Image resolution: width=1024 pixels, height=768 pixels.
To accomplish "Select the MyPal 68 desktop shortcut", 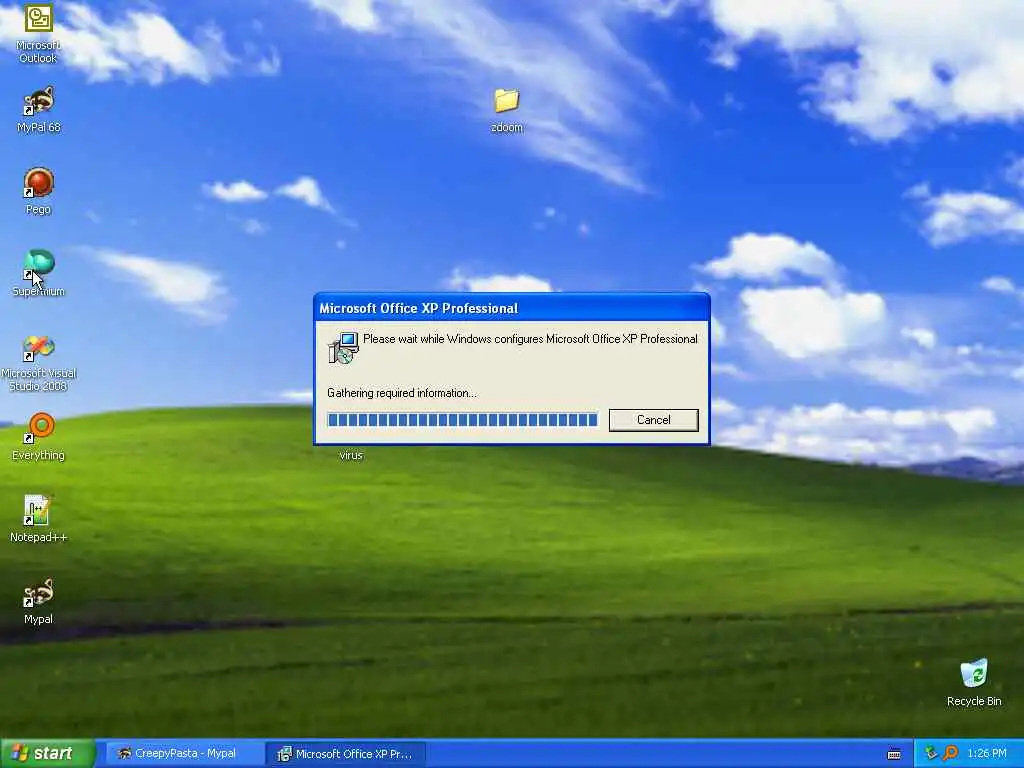I will [38, 109].
